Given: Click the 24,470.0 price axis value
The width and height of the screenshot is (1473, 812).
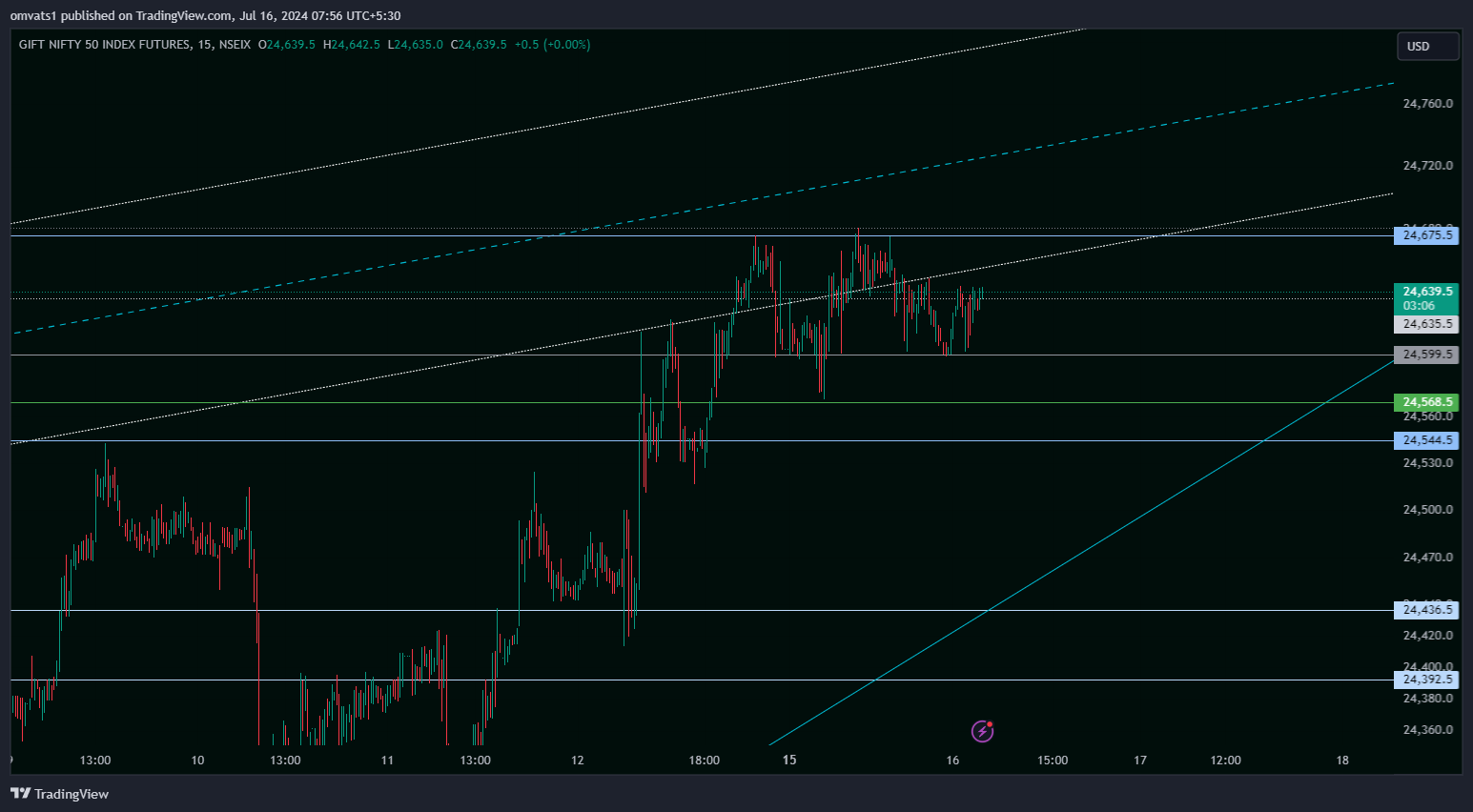Looking at the screenshot, I should pos(1427,558).
